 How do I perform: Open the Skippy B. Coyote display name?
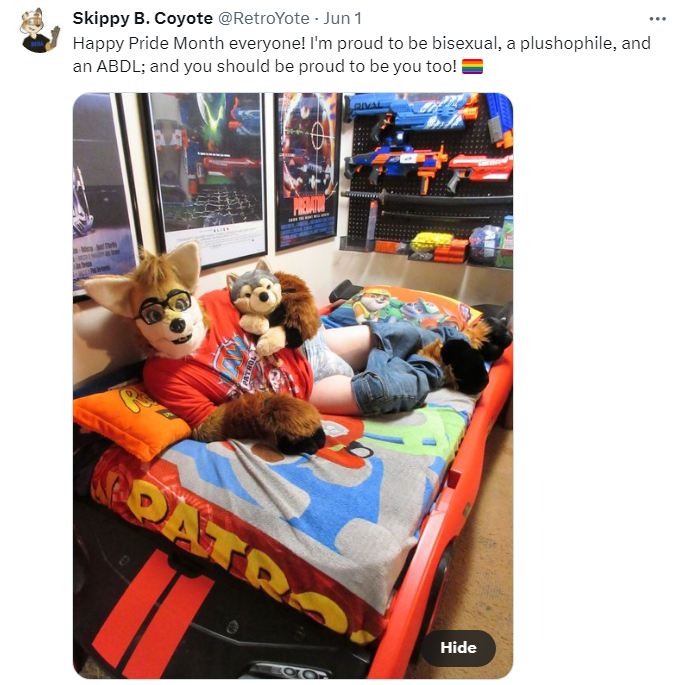point(143,18)
